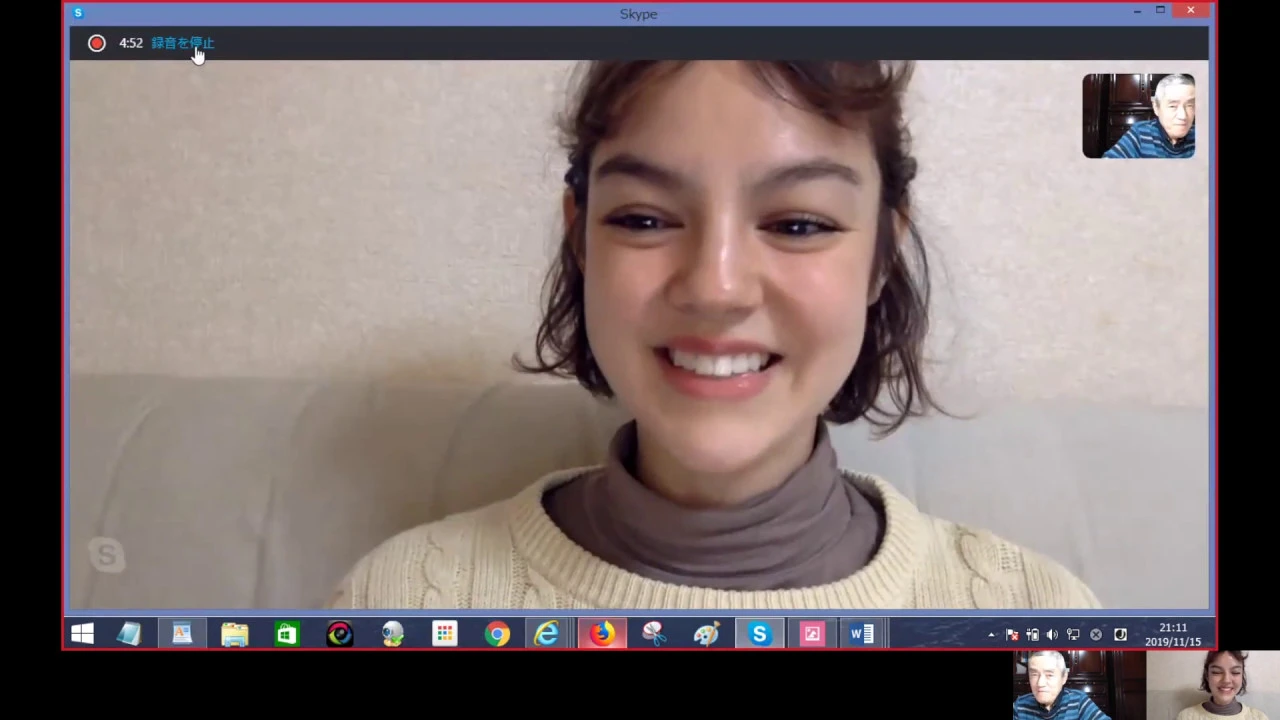The height and width of the screenshot is (720, 1280).
Task: Open the black circular rainbow taskbar icon
Action: (x=340, y=634)
